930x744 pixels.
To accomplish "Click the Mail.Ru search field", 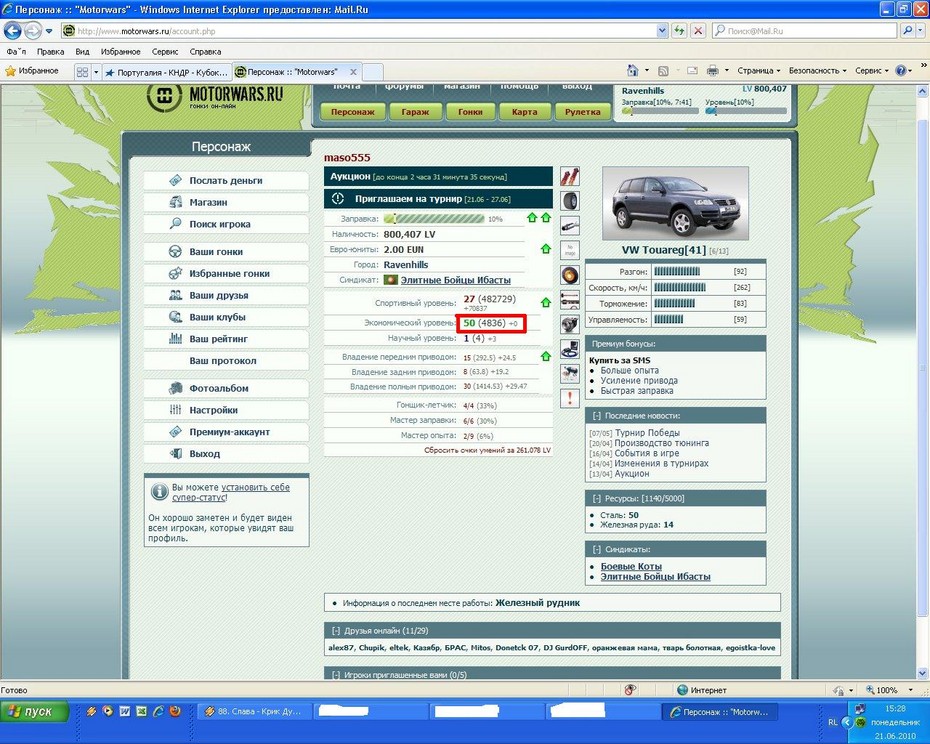I will pyautogui.click(x=804, y=31).
